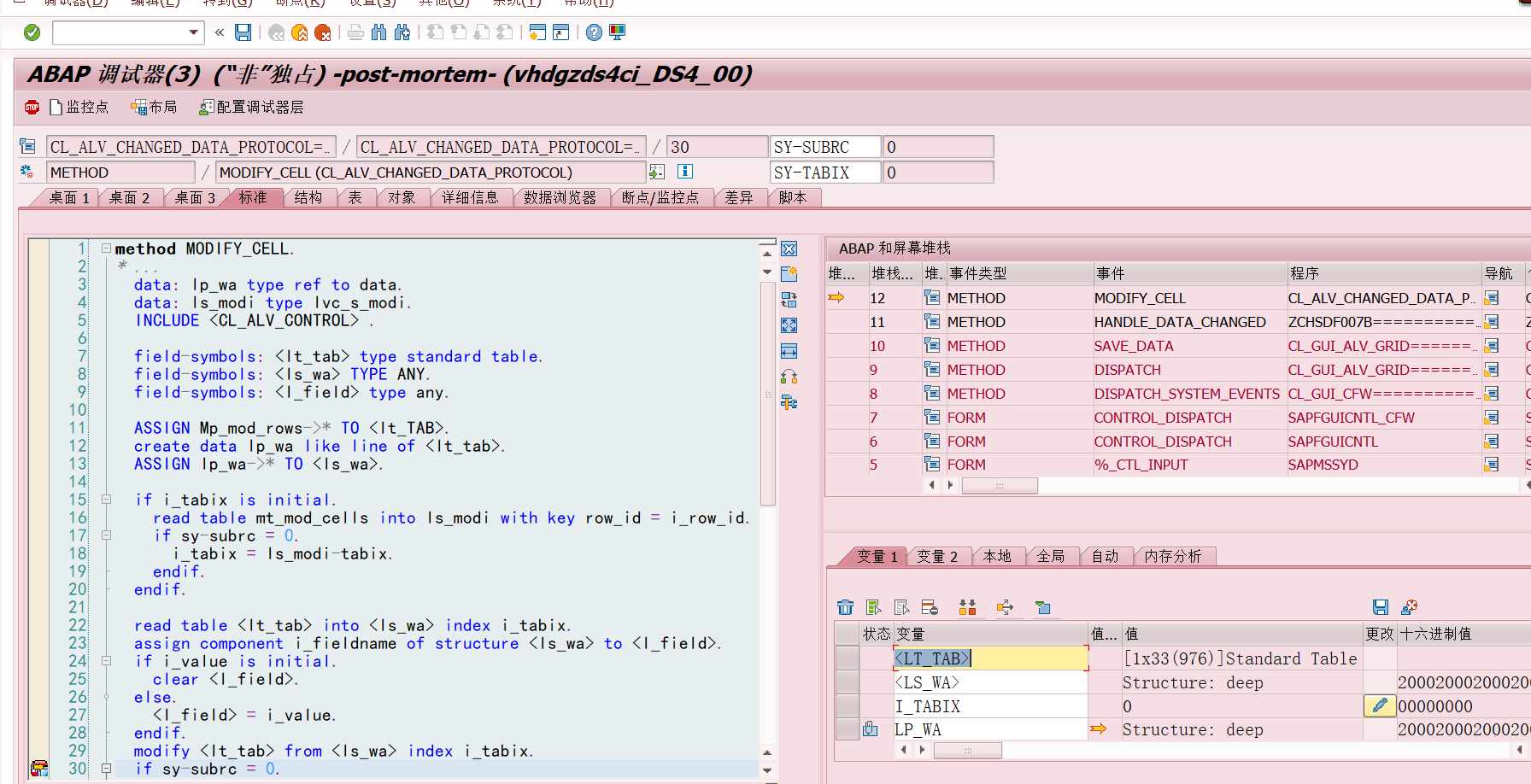The height and width of the screenshot is (784, 1531).
Task: Click the orange Exit icon in top toolbar
Action: pyautogui.click(x=300, y=32)
